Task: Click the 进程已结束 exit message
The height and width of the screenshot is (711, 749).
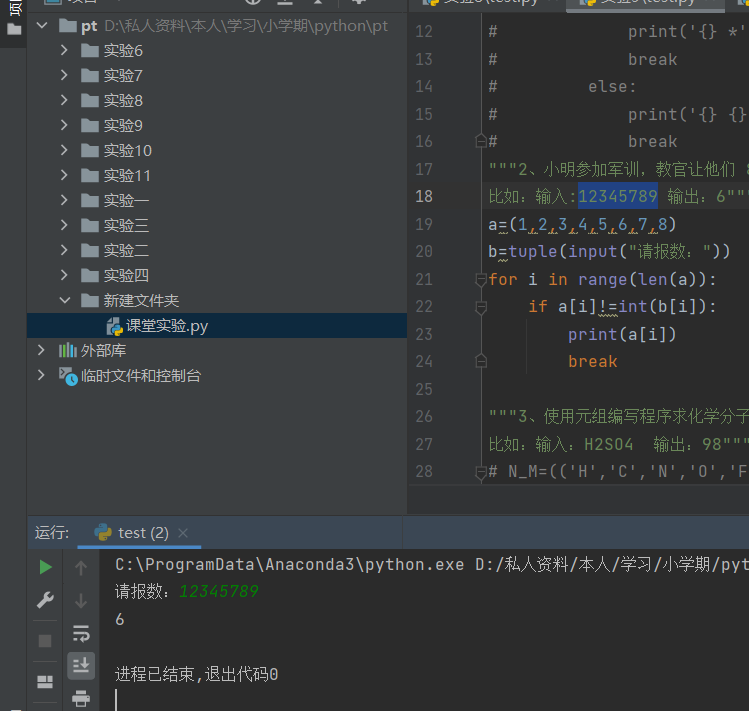Action: [x=196, y=674]
